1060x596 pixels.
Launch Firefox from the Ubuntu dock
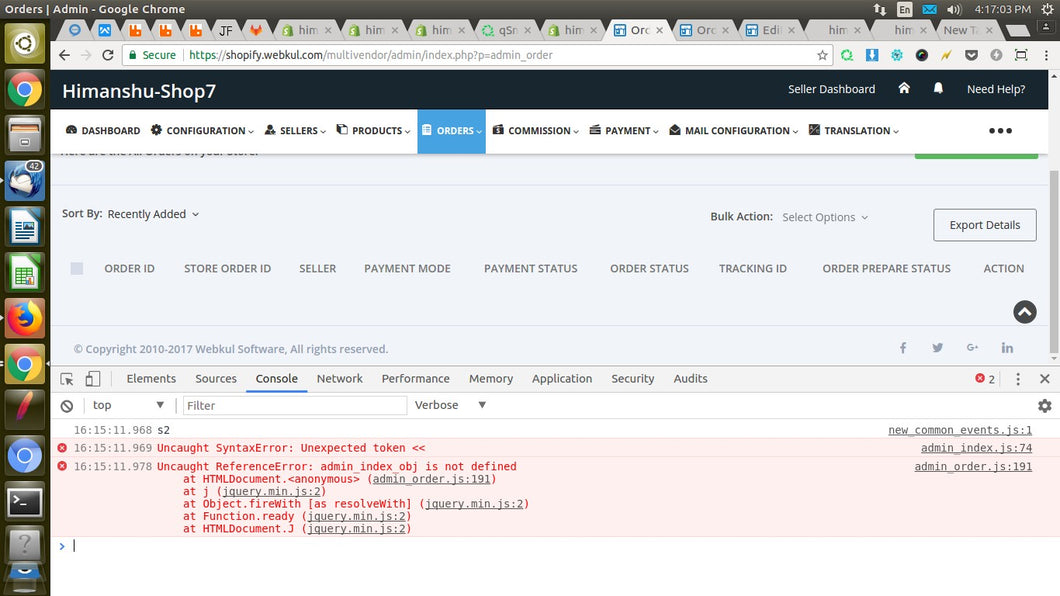coord(25,319)
